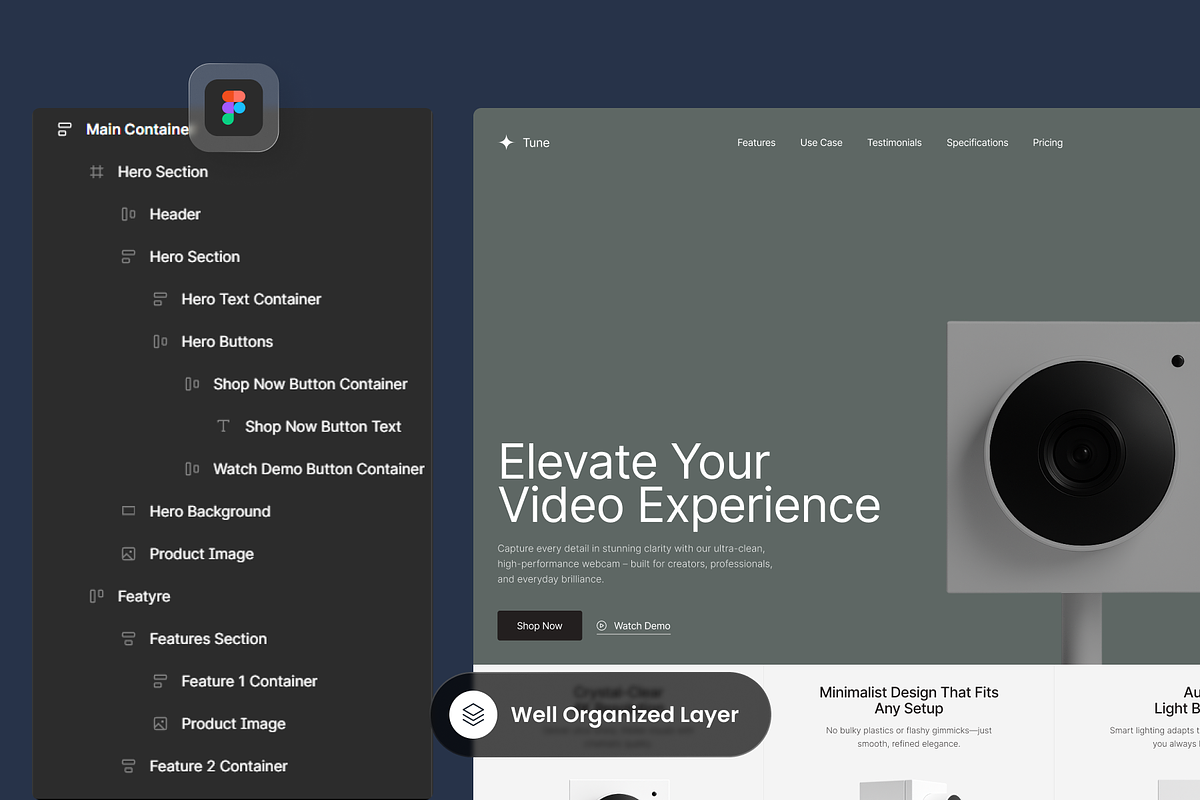Select Product Image name below Hero Background

(x=202, y=554)
